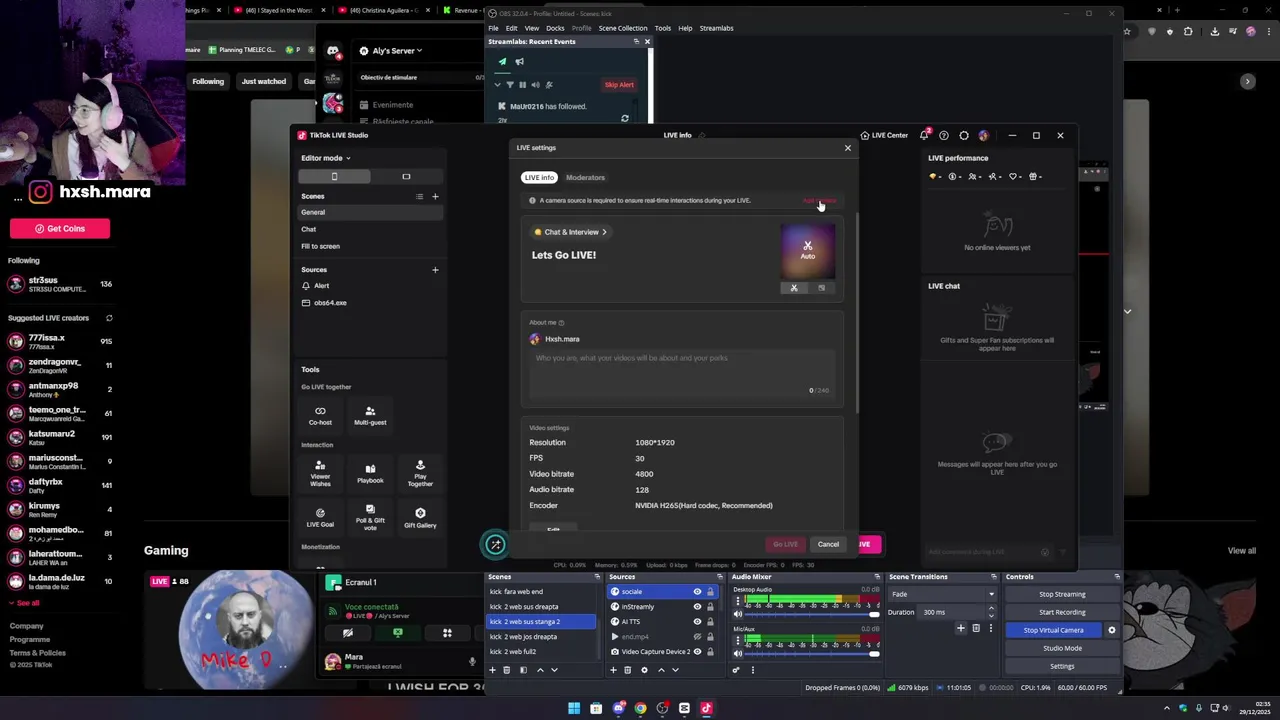Open the virtual camera settings gear
Viewport: 1280px width, 720px height.
pyautogui.click(x=1111, y=630)
